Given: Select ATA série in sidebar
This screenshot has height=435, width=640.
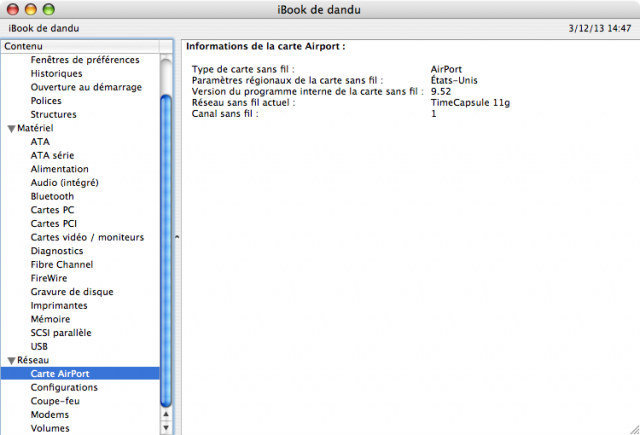Looking at the screenshot, I should tap(52, 155).
